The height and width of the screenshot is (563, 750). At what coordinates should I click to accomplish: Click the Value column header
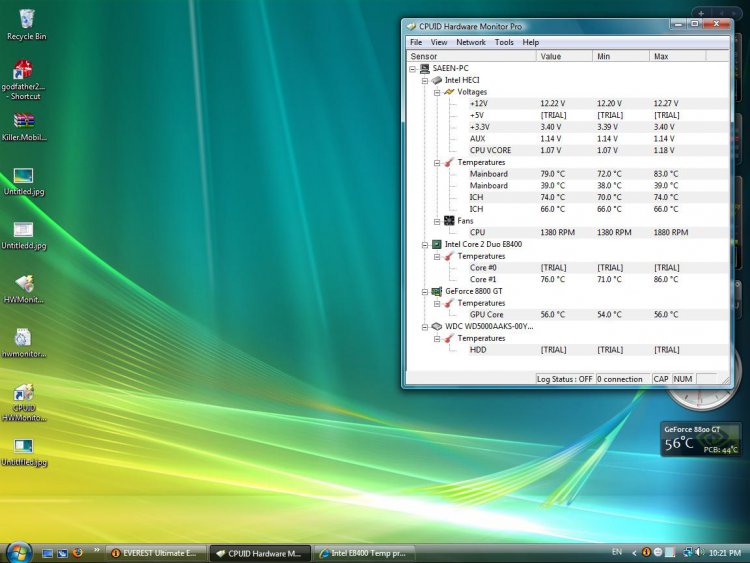(564, 56)
